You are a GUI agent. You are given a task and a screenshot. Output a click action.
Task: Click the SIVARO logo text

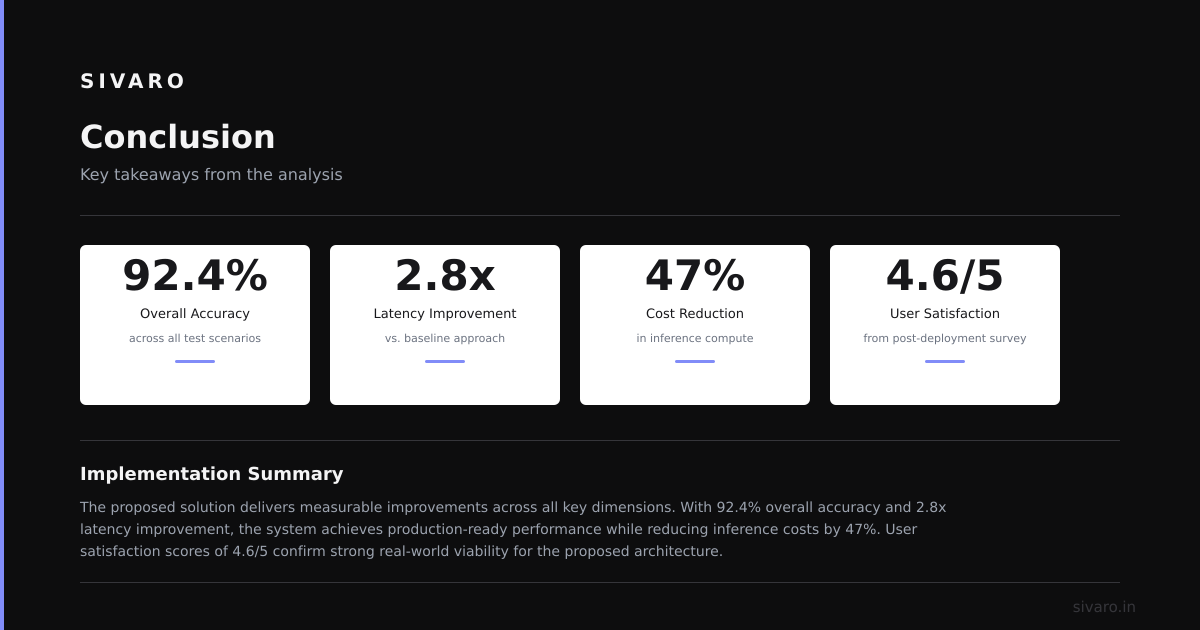point(132,81)
